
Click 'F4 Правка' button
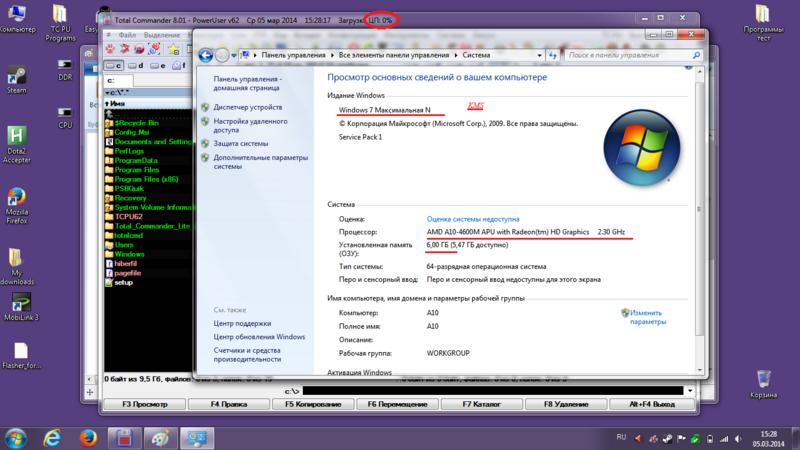(x=229, y=404)
